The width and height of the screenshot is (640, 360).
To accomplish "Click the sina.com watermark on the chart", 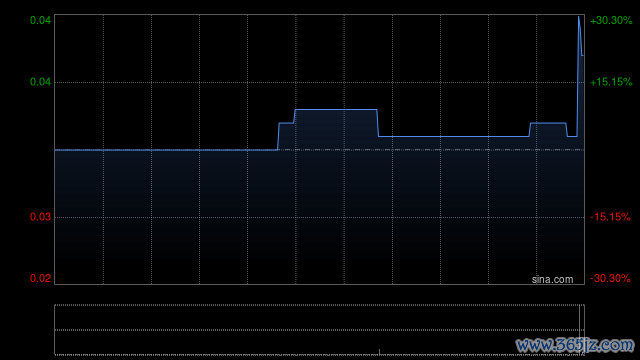I will tap(552, 280).
